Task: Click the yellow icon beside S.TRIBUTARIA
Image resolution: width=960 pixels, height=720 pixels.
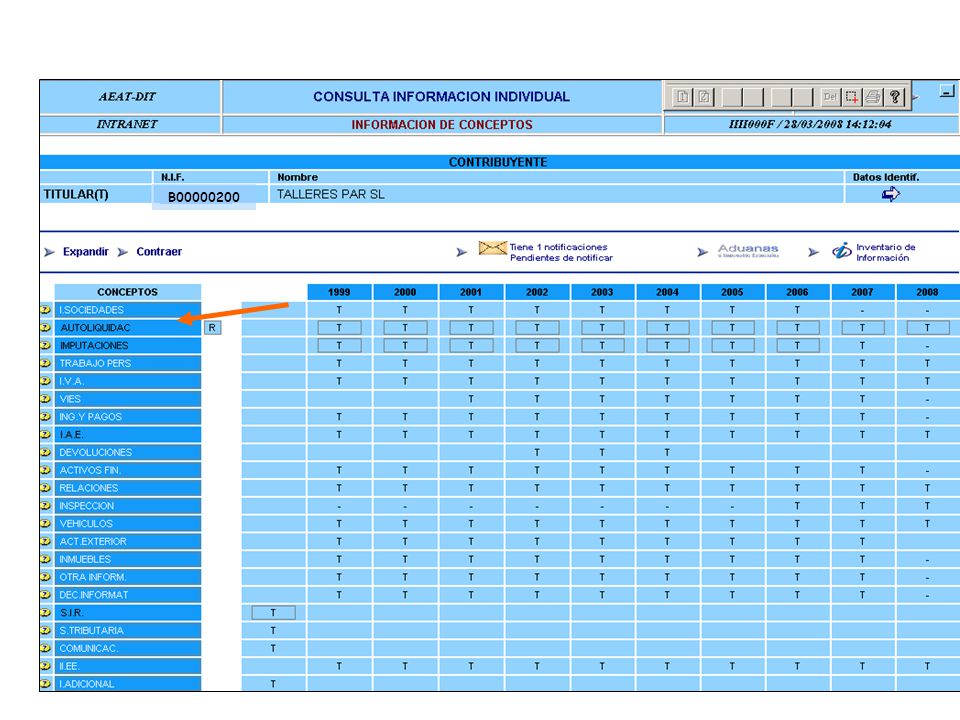Action: (x=45, y=630)
